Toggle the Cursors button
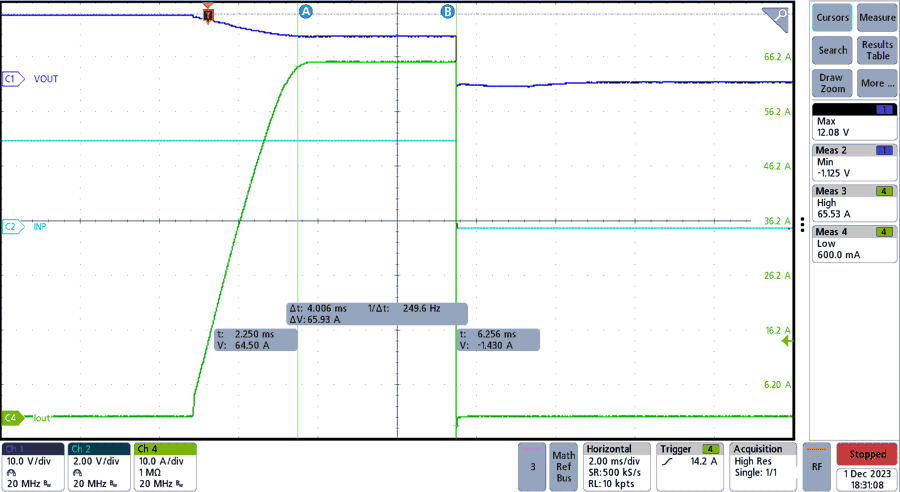 pyautogui.click(x=832, y=18)
